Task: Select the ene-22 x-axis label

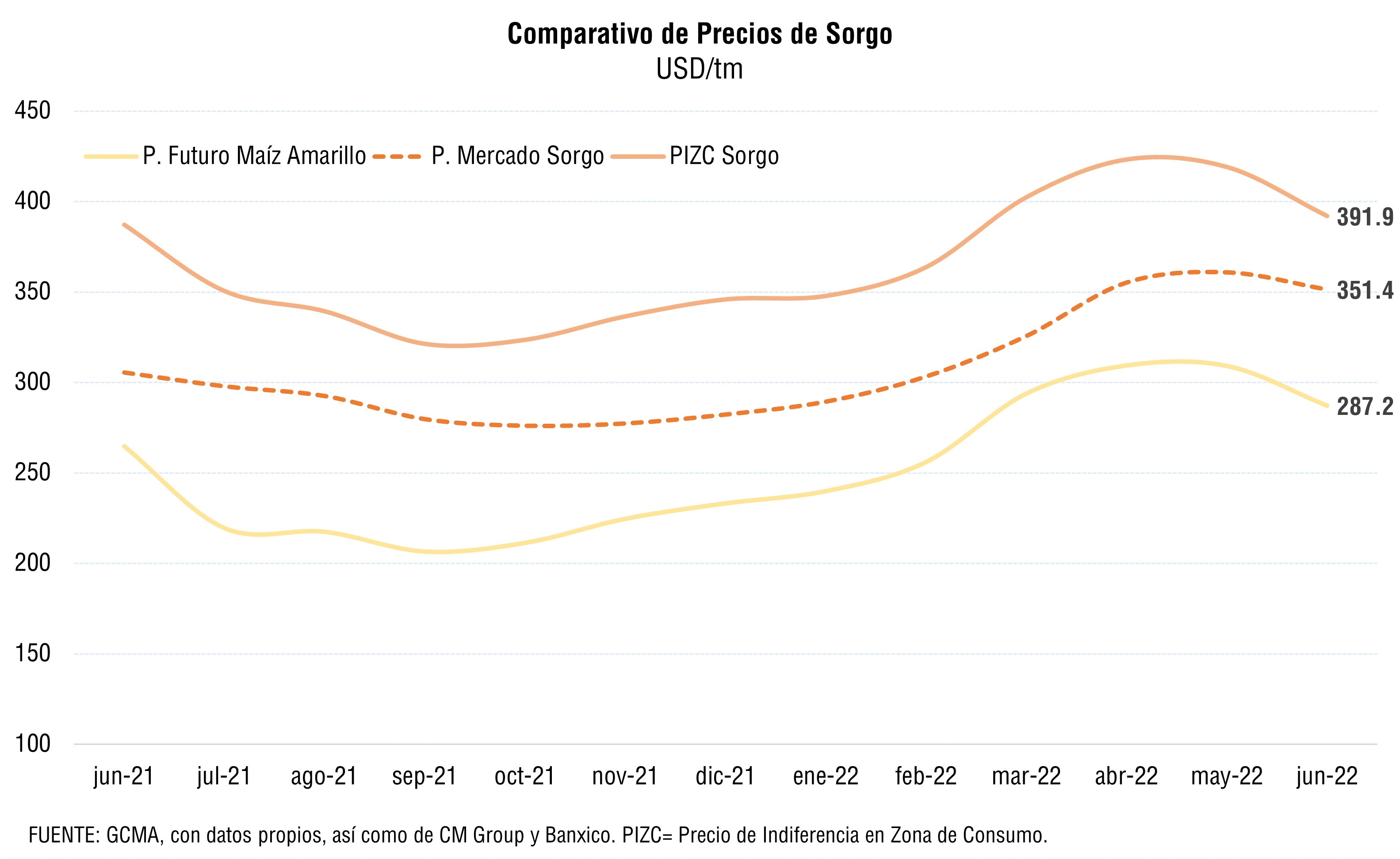Action: [x=826, y=776]
